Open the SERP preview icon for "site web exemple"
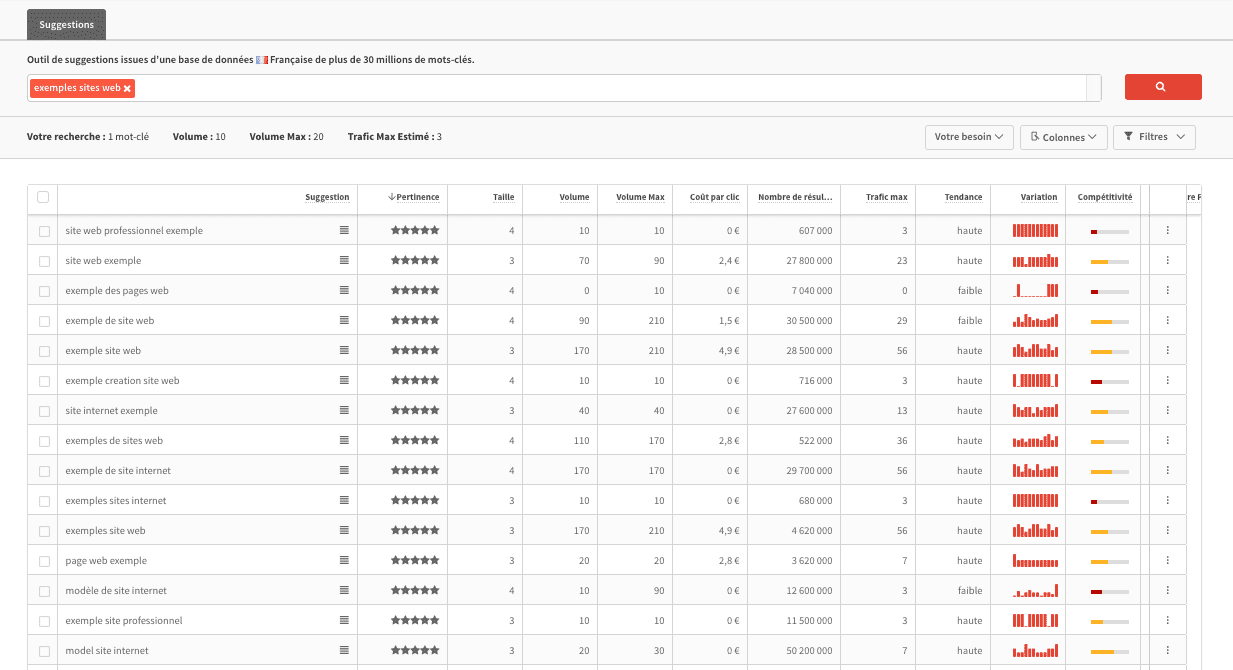This screenshot has height=670, width=1233. [345, 260]
